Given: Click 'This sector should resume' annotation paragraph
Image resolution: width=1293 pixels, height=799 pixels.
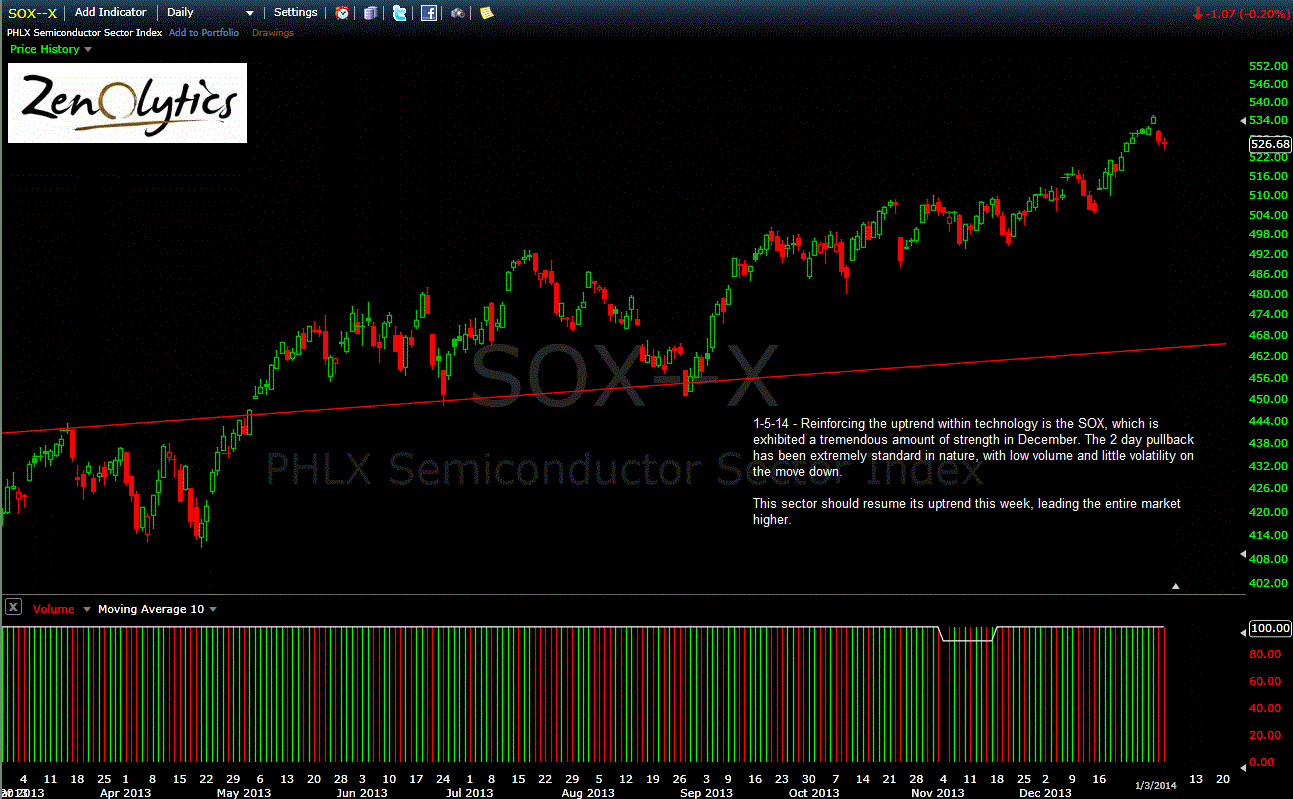Looking at the screenshot, I should (x=967, y=511).
